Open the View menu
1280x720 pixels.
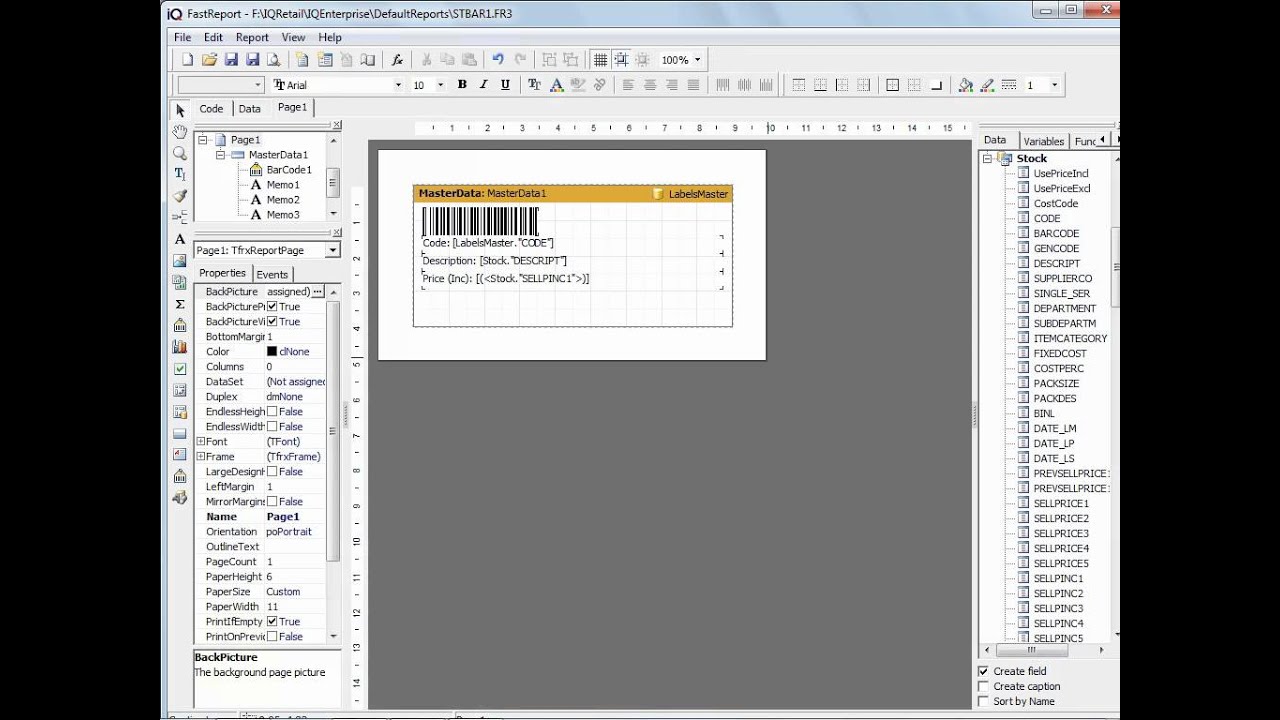click(293, 37)
